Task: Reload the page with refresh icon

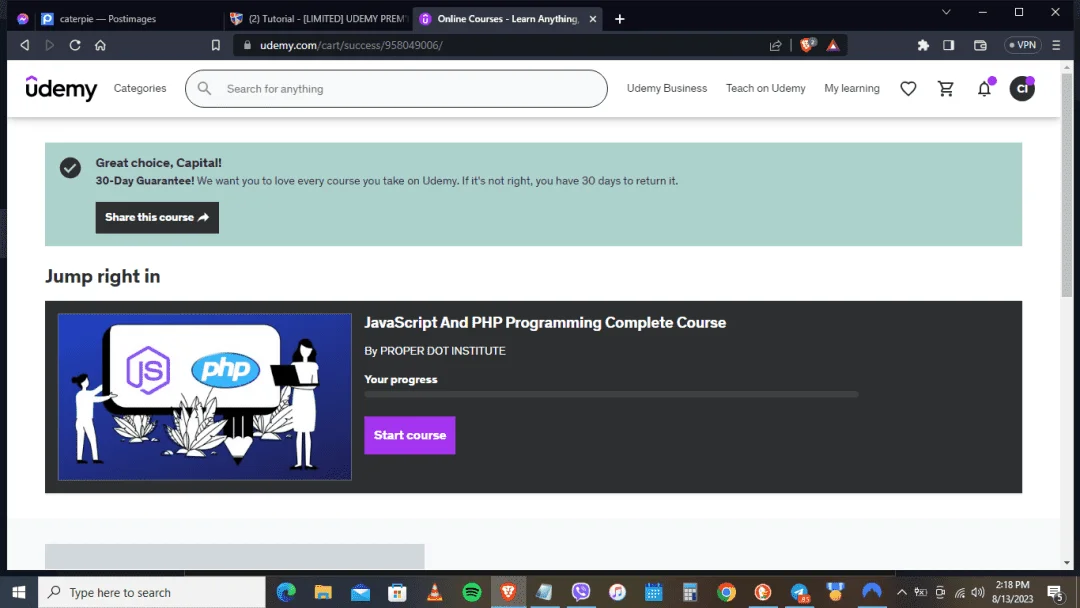Action: coord(75,45)
